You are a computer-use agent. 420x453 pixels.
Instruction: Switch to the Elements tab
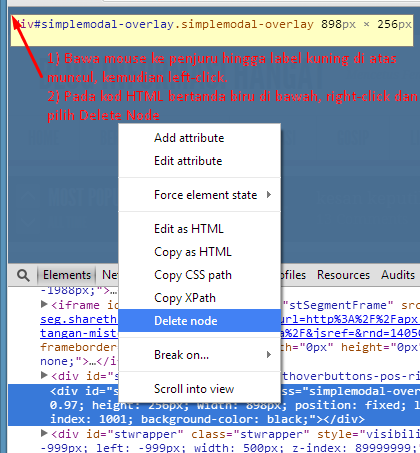(x=67, y=275)
